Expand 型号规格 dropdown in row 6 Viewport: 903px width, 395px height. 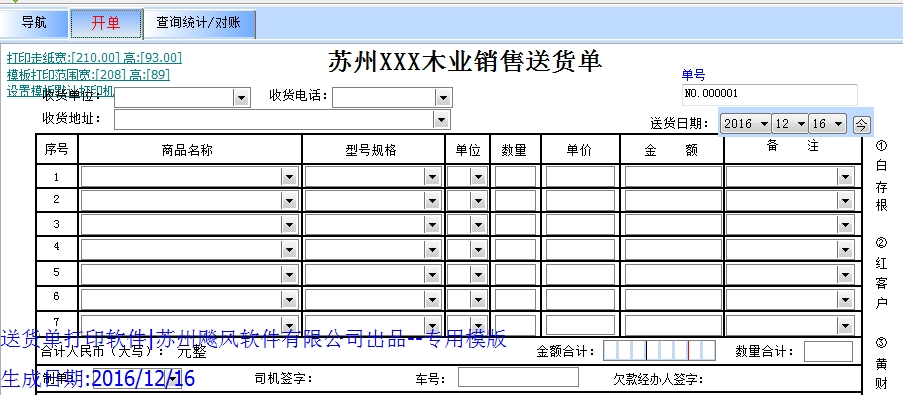432,299
